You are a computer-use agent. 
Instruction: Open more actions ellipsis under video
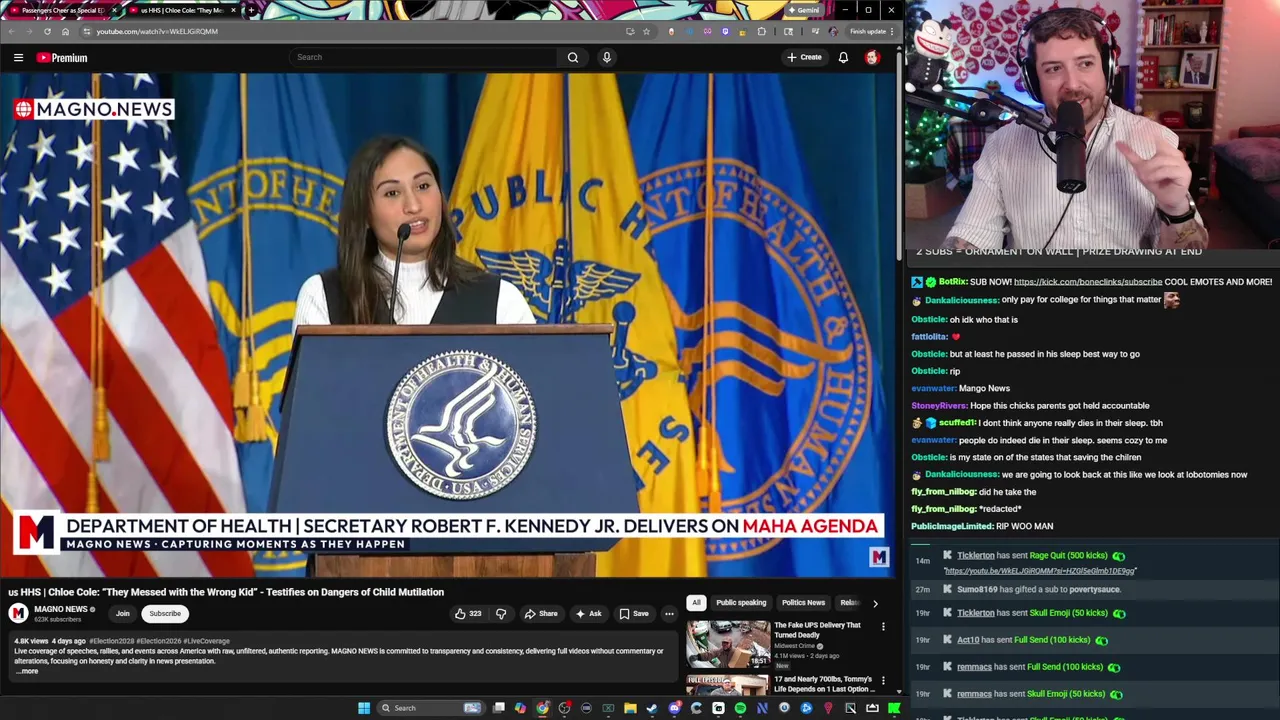coord(669,613)
